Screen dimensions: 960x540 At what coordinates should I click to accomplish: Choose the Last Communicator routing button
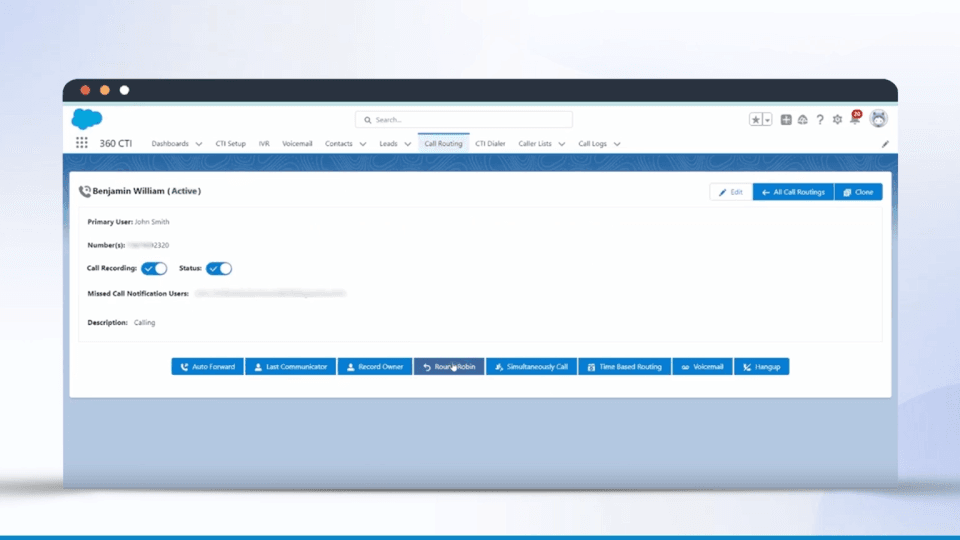click(x=290, y=367)
